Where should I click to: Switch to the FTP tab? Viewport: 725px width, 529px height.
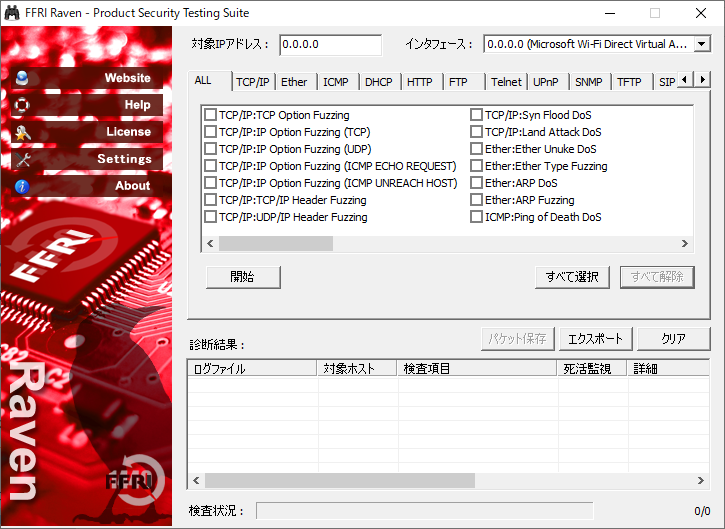click(464, 82)
